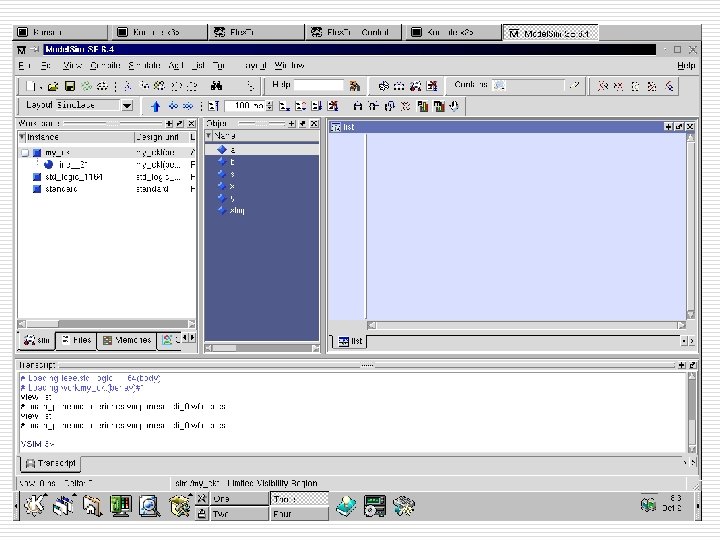Click the Workspace pane plus zoom icon
This screenshot has height=540, width=720.
[169, 124]
